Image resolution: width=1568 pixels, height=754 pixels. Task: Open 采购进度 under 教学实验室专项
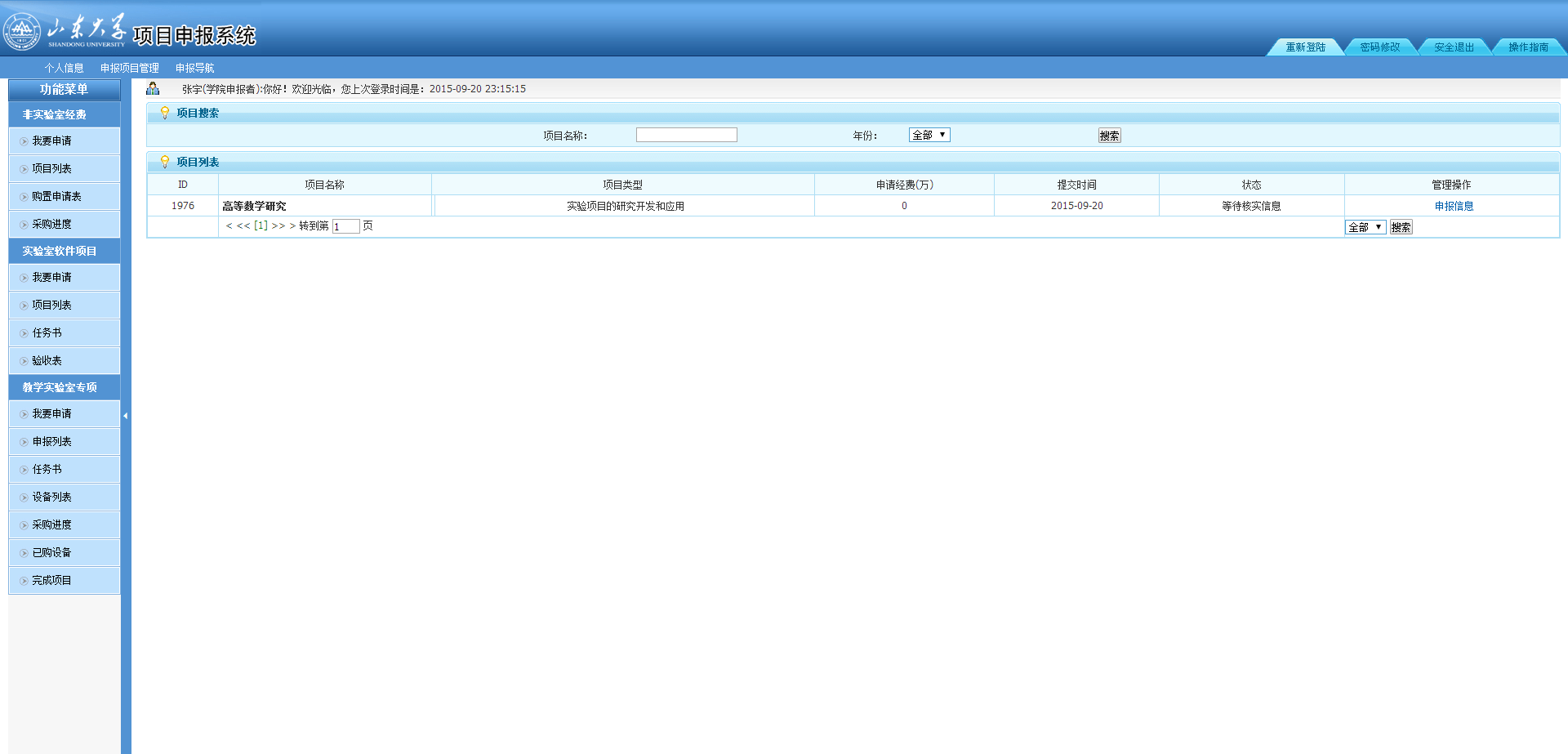(x=65, y=524)
